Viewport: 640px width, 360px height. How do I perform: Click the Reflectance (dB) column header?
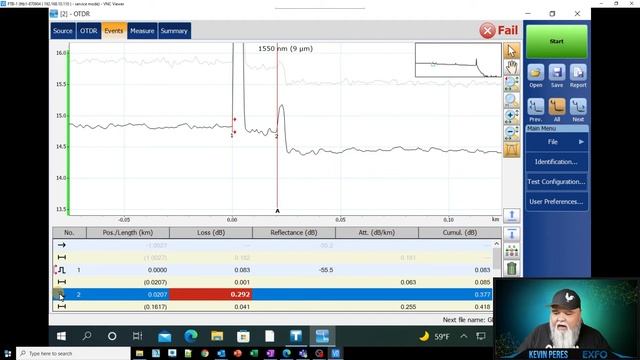tap(294, 233)
